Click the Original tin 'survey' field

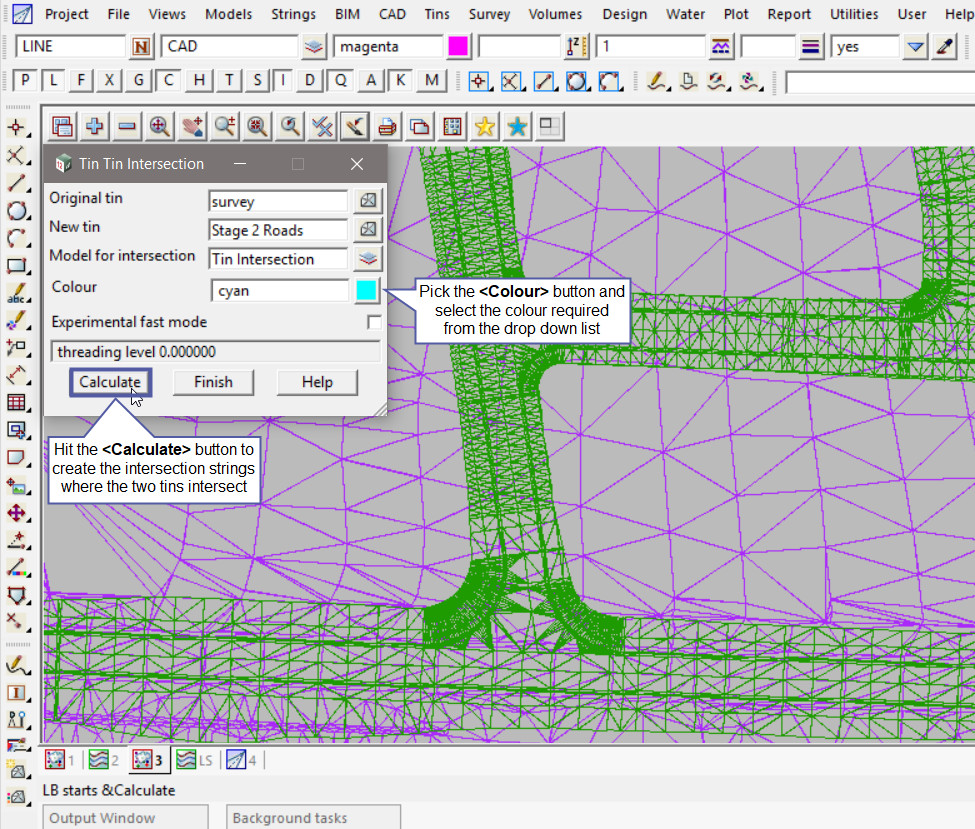point(278,201)
